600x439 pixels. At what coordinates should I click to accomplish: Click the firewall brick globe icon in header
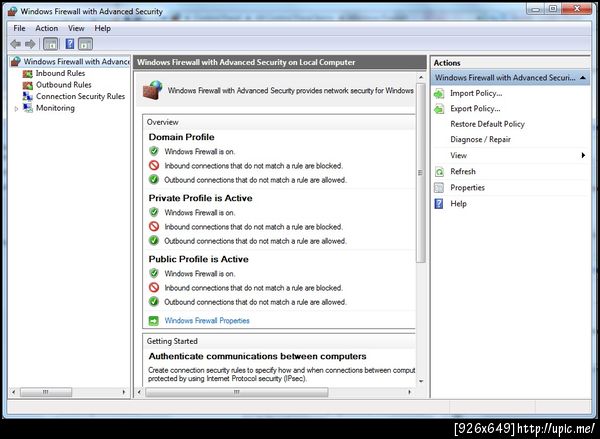(x=153, y=91)
